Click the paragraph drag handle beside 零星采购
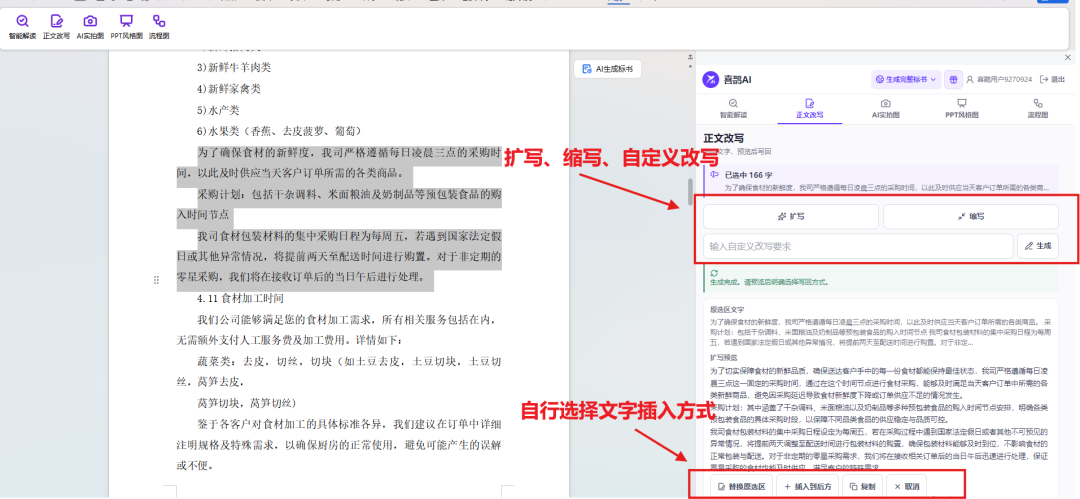This screenshot has width=1080, height=499. click(x=156, y=280)
